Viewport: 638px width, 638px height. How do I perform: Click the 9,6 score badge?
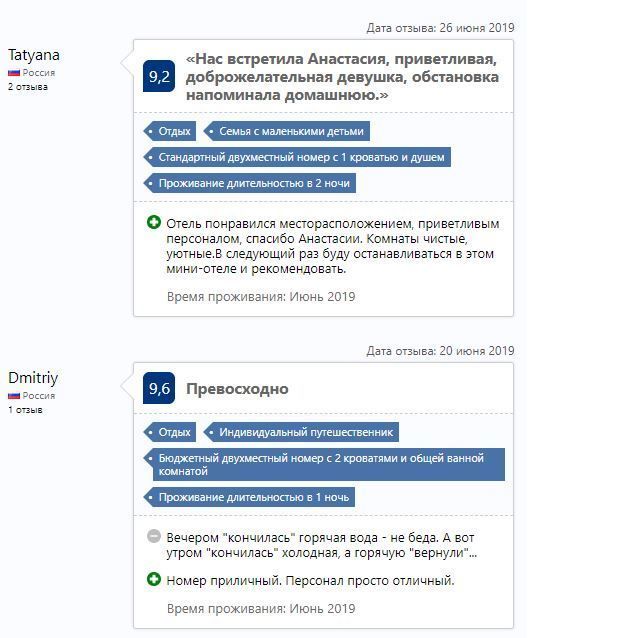click(x=159, y=388)
